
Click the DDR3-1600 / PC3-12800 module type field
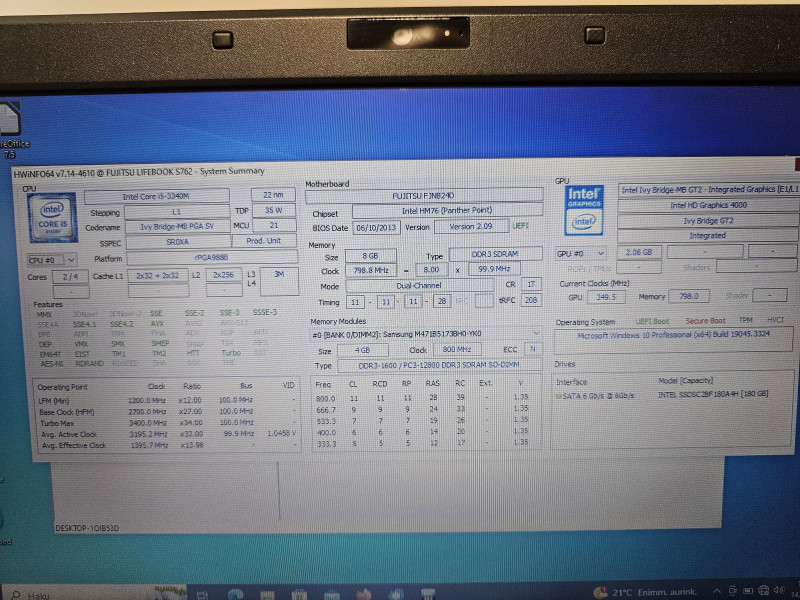(439, 365)
